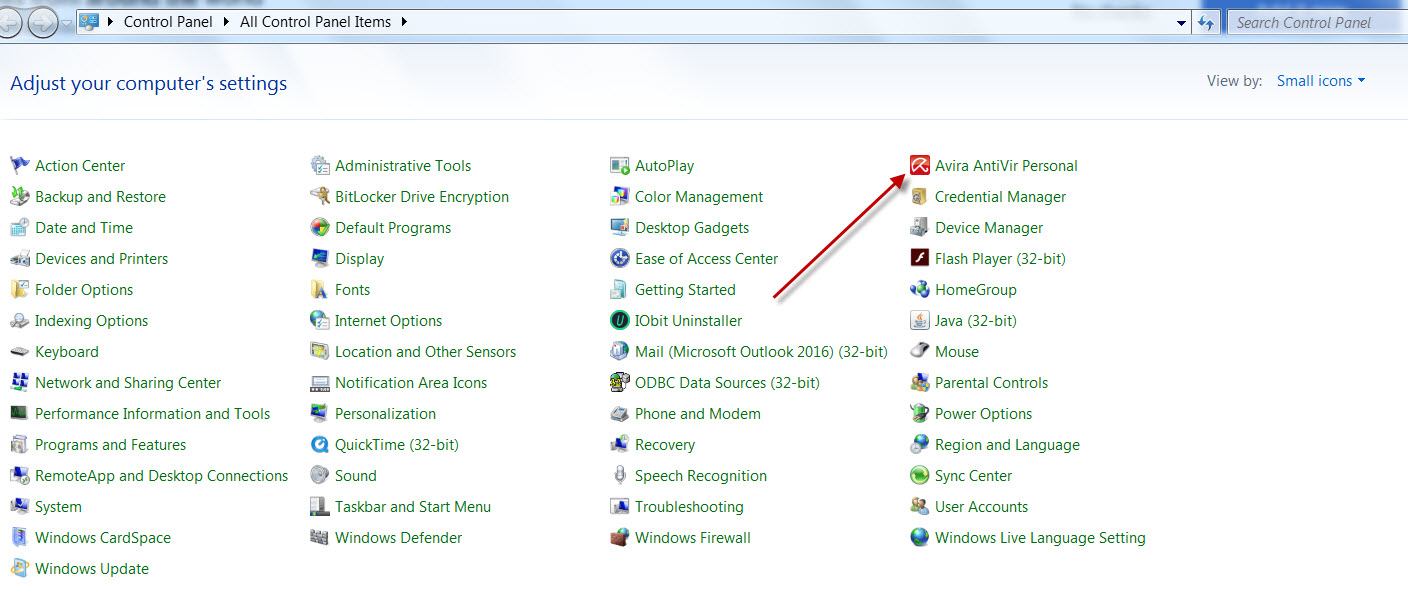The height and width of the screenshot is (602, 1408).
Task: Open ODBC Data Sources (32-bit) link
Action: (727, 383)
